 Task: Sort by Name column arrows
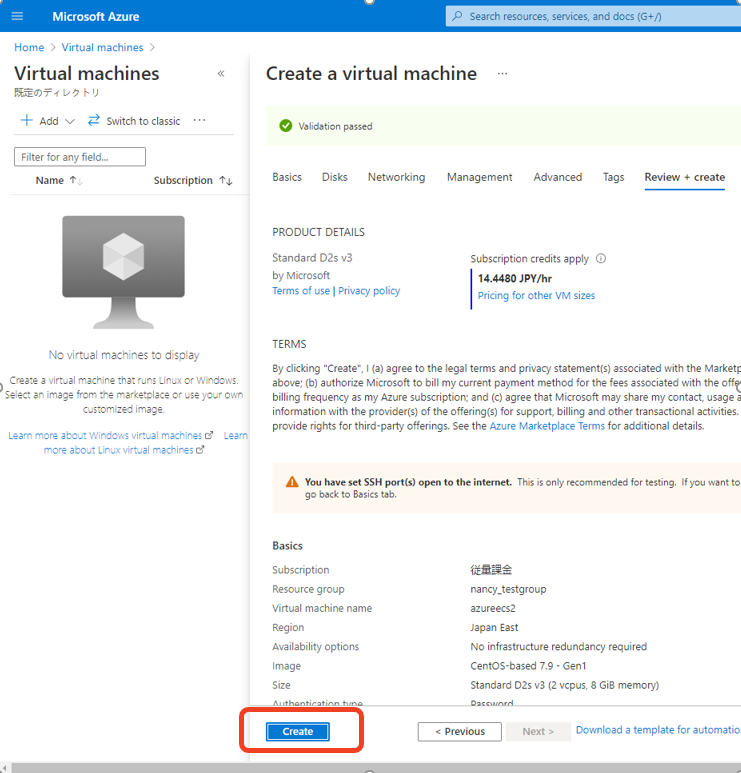pos(76,180)
